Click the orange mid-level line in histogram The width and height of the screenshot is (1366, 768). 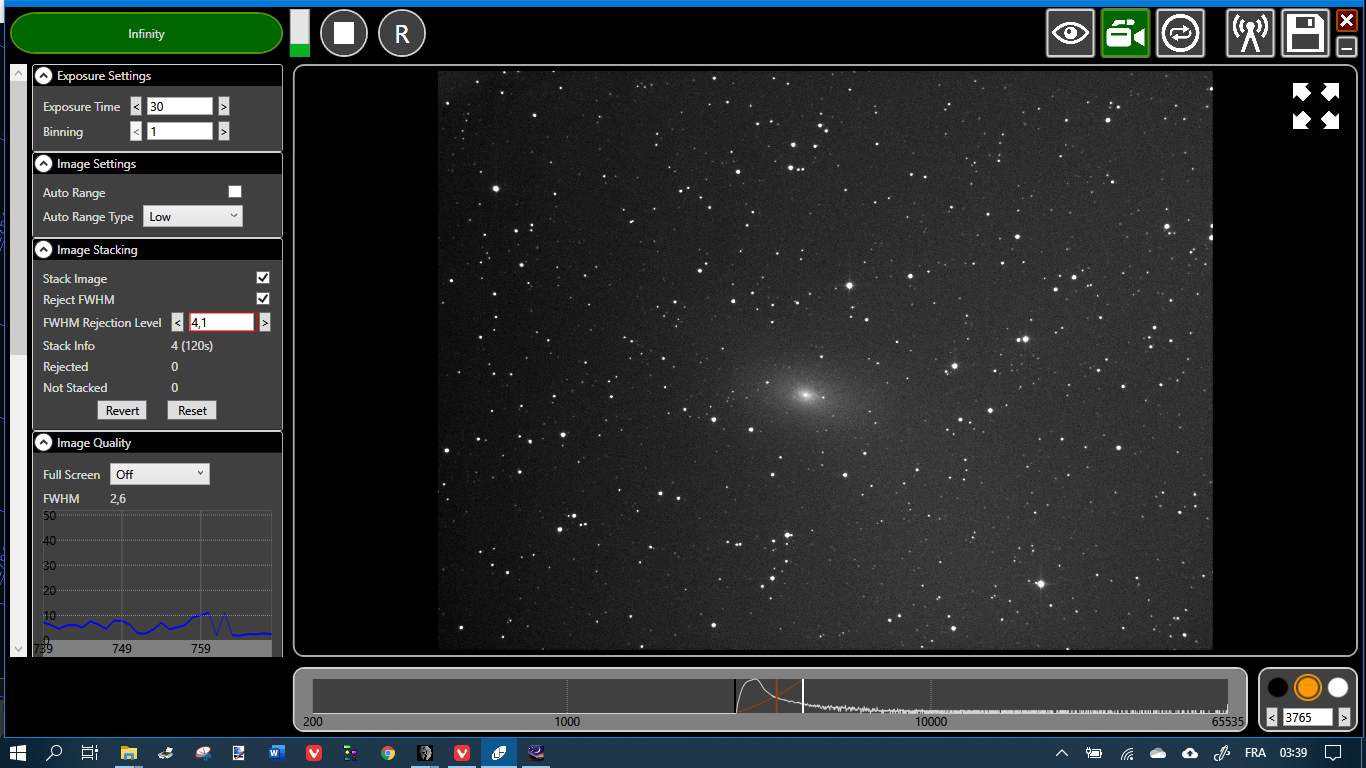click(777, 696)
